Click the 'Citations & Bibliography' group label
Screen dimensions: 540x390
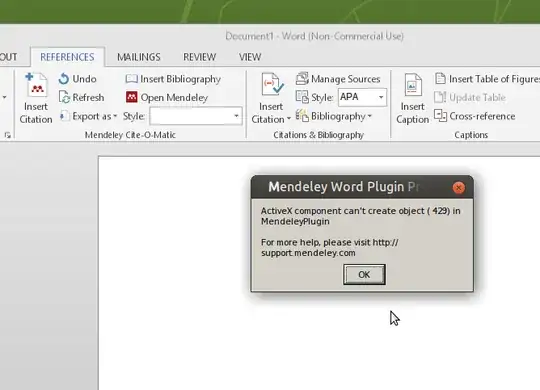(x=319, y=135)
